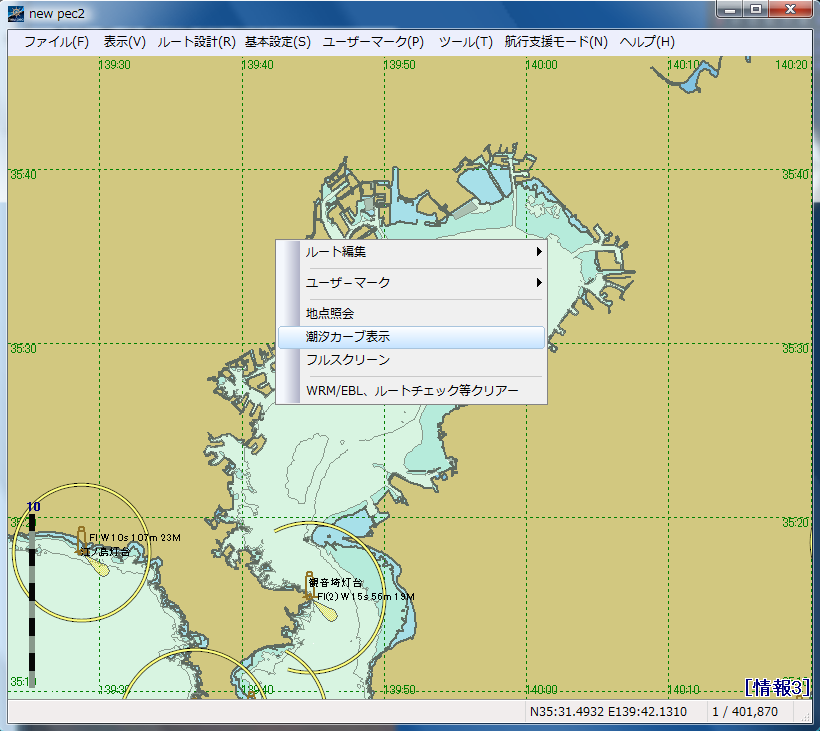Open the ルート設計(R) menu

196,42
